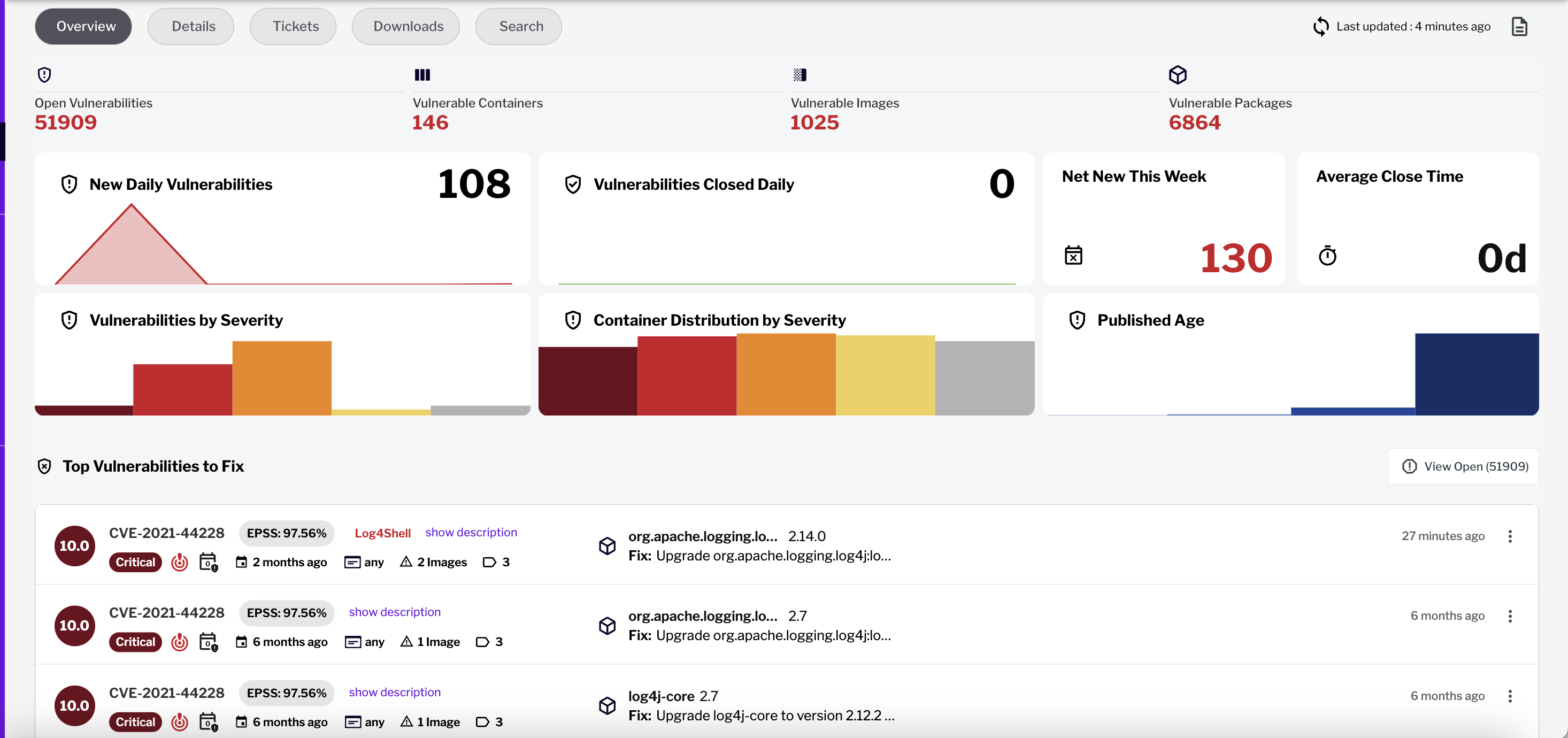Image resolution: width=1568 pixels, height=738 pixels.
Task: Open the options menu for org.apache 2.7 row
Action: coord(1510,616)
